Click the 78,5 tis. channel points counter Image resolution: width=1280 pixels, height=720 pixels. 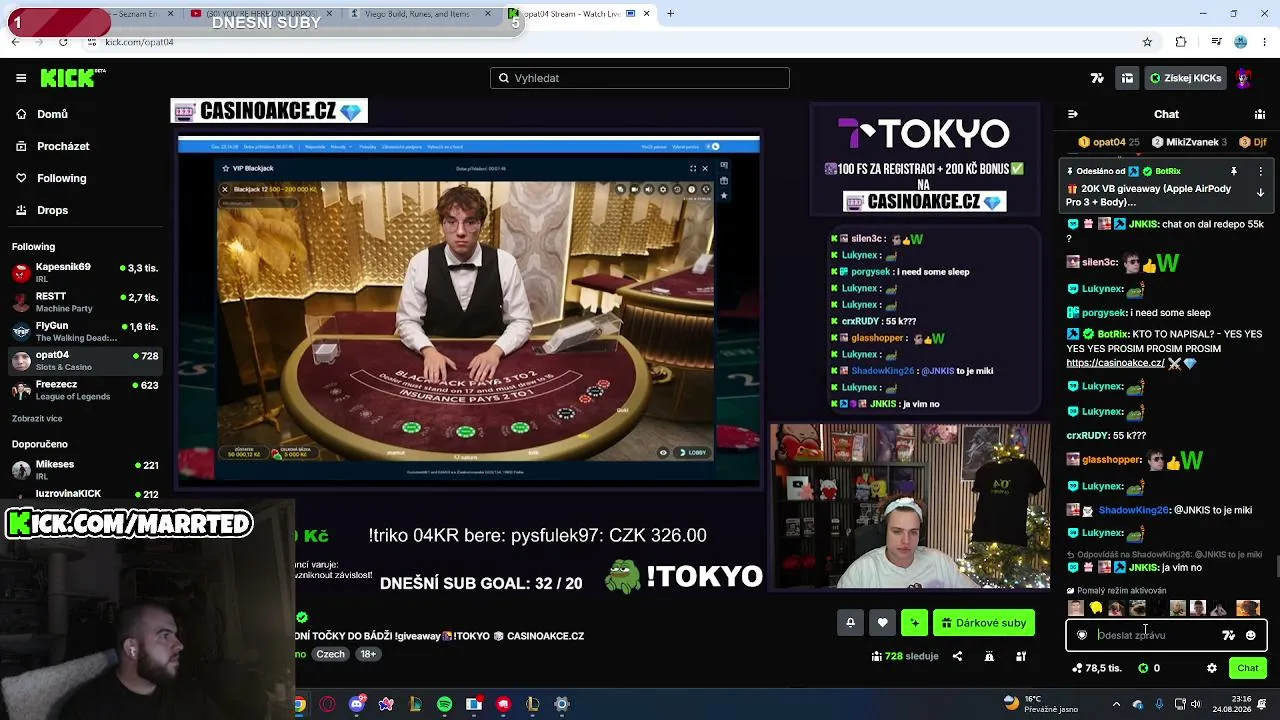click(x=1096, y=668)
